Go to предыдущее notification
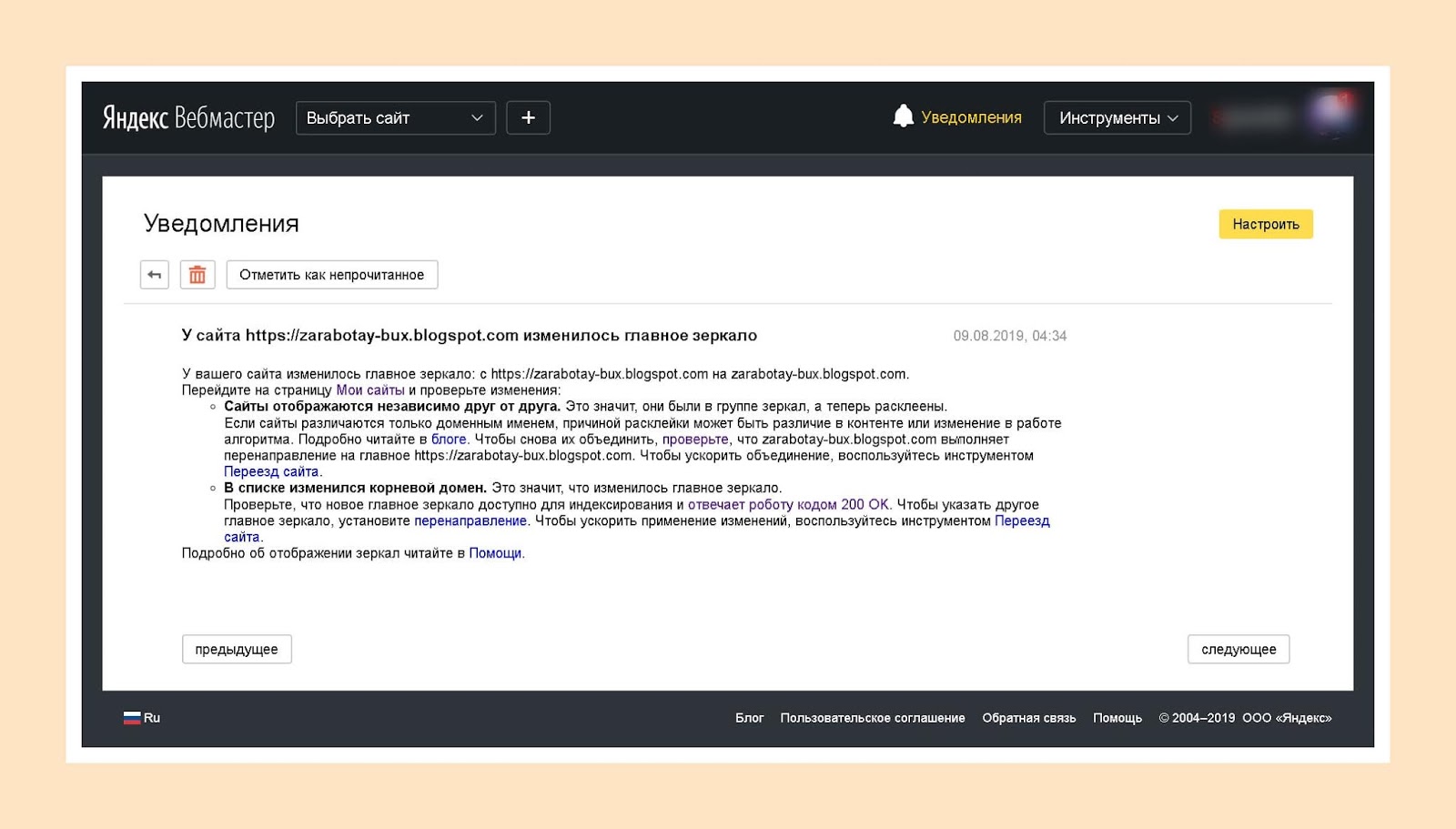Screen dimensions: 1456x829 tap(237, 650)
